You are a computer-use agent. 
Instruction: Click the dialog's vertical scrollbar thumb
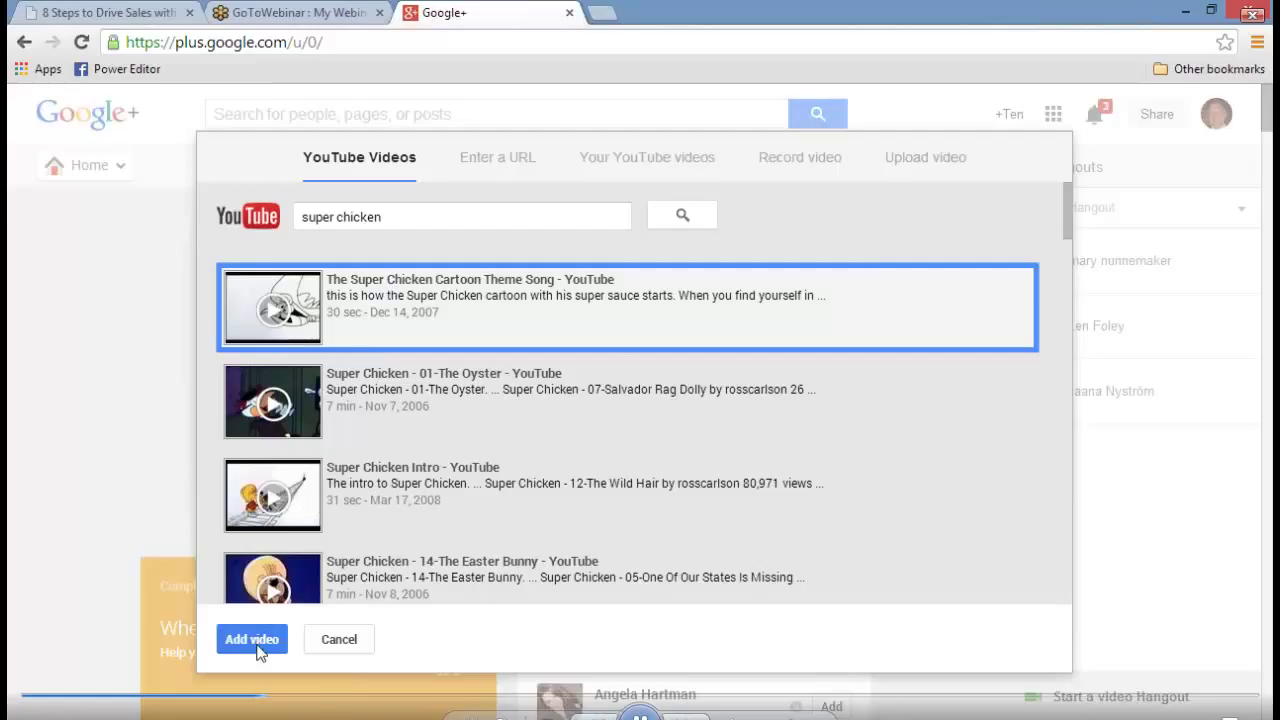(x=1067, y=211)
